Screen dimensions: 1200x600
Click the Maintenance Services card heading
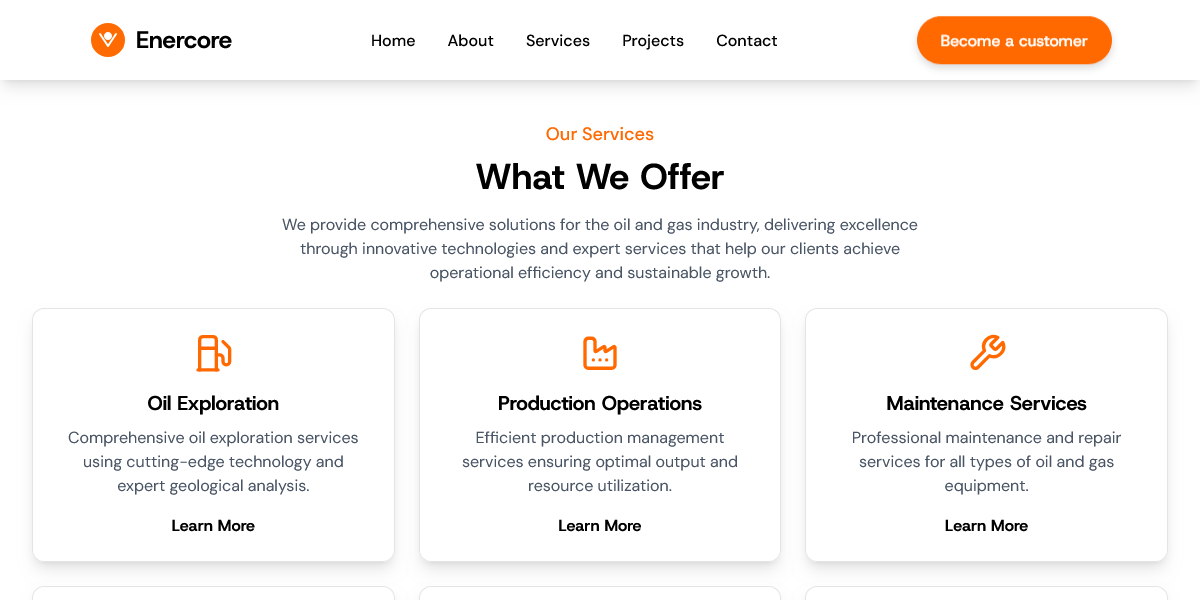986,403
